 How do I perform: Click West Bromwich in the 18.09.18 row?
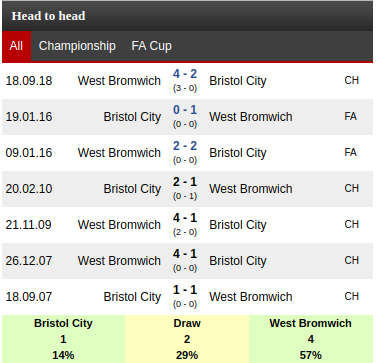(119, 81)
